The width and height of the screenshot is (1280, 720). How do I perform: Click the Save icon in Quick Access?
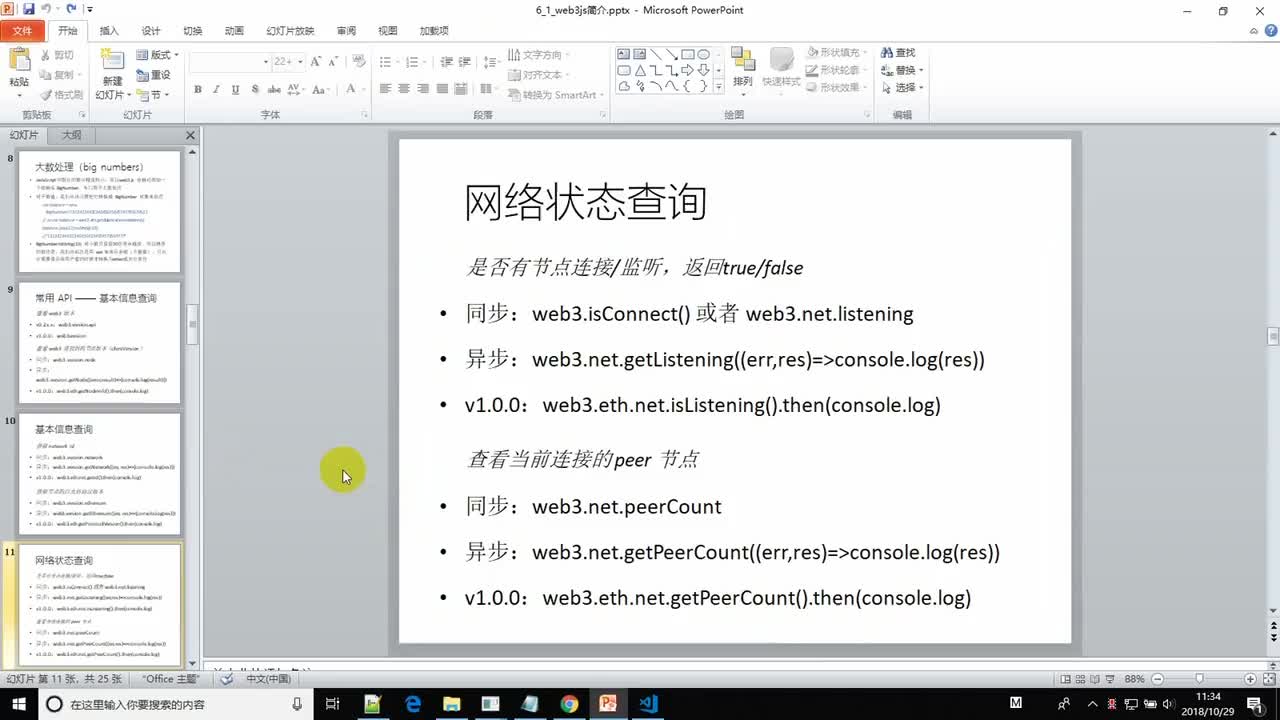pos(28,9)
